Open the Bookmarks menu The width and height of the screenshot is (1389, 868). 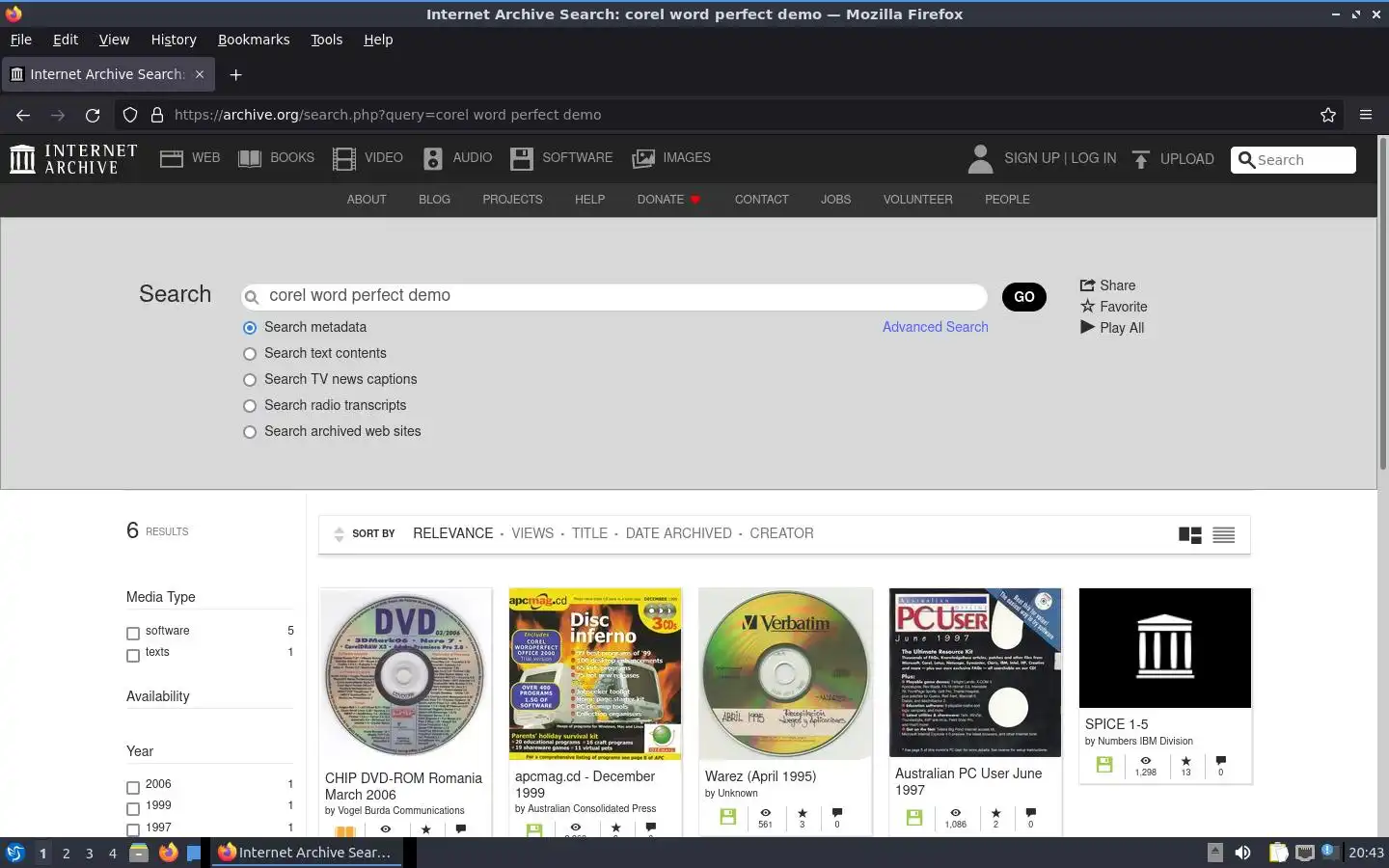pos(254,40)
